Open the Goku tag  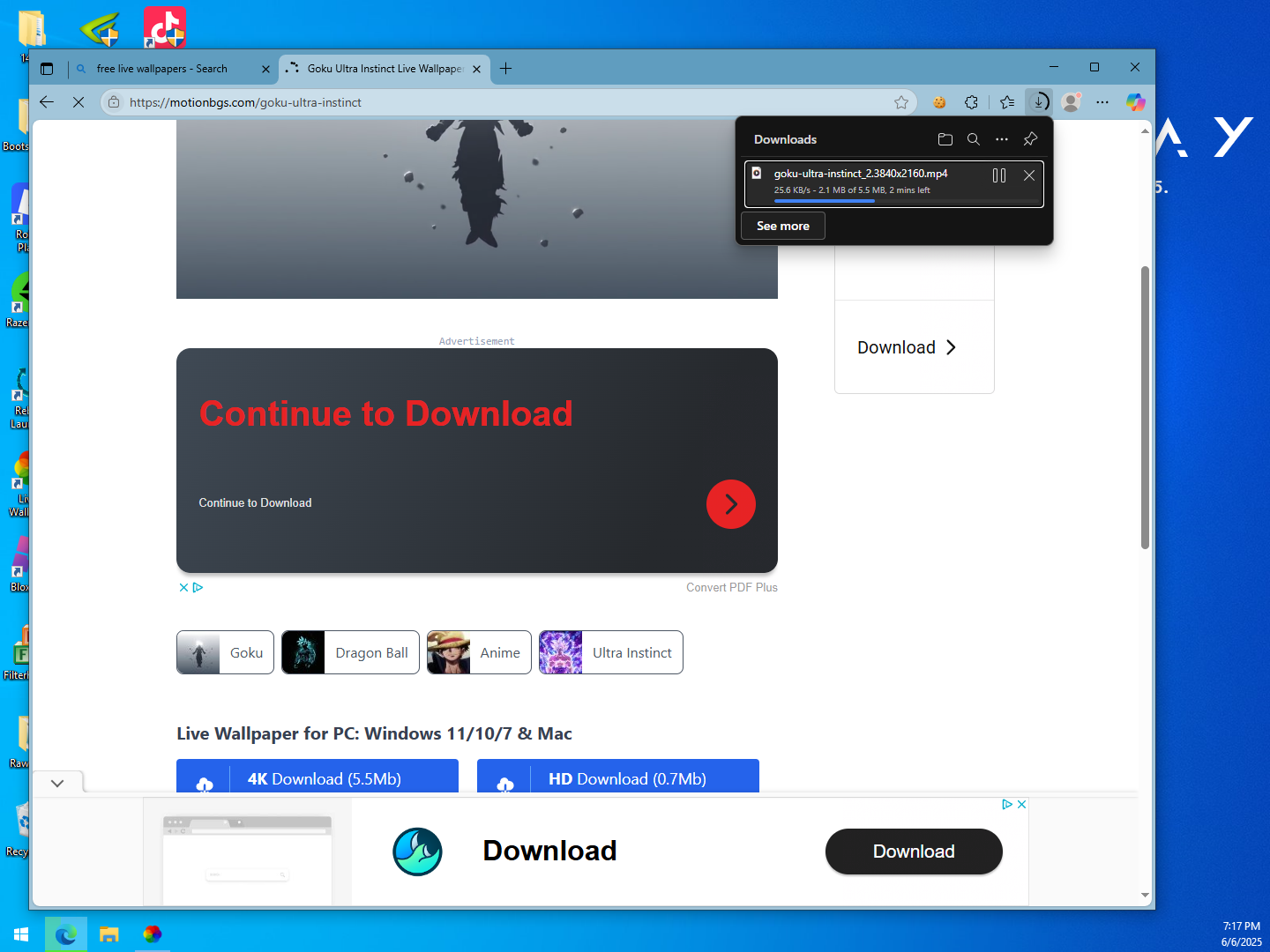click(225, 652)
